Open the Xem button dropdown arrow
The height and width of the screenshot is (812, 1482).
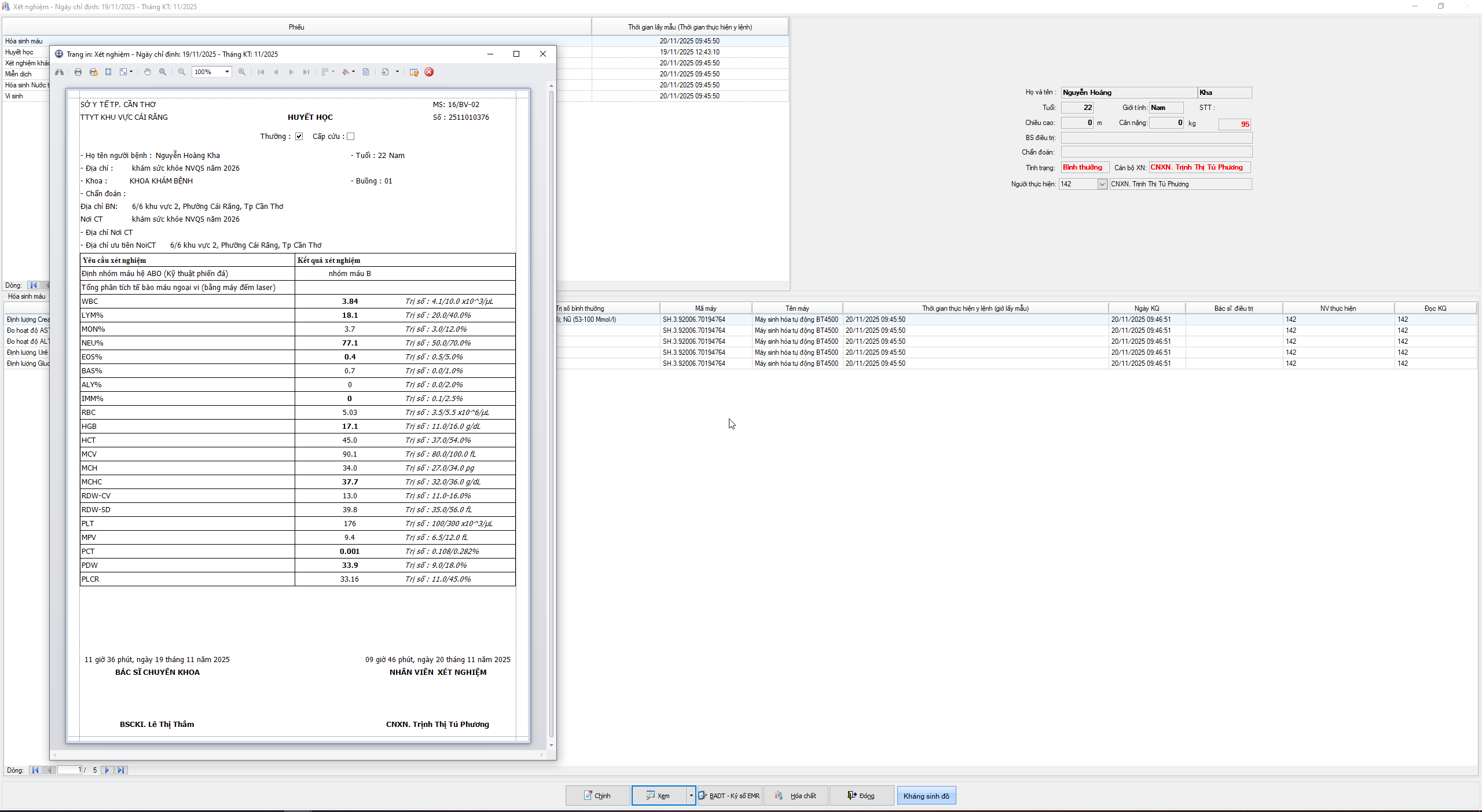[691, 796]
